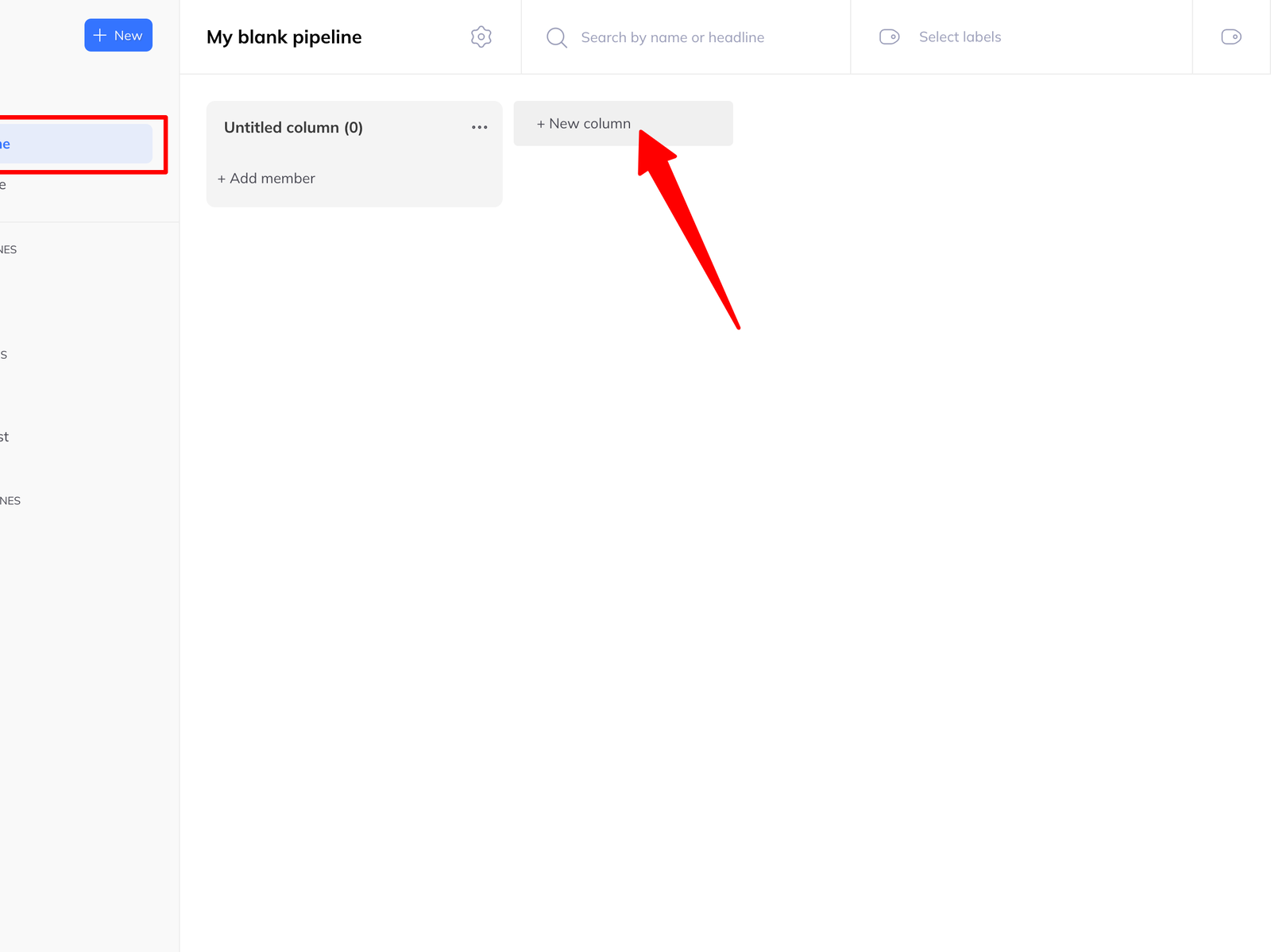
Task: Select the highlighted pipeline item in sidebar
Action: [x=75, y=144]
